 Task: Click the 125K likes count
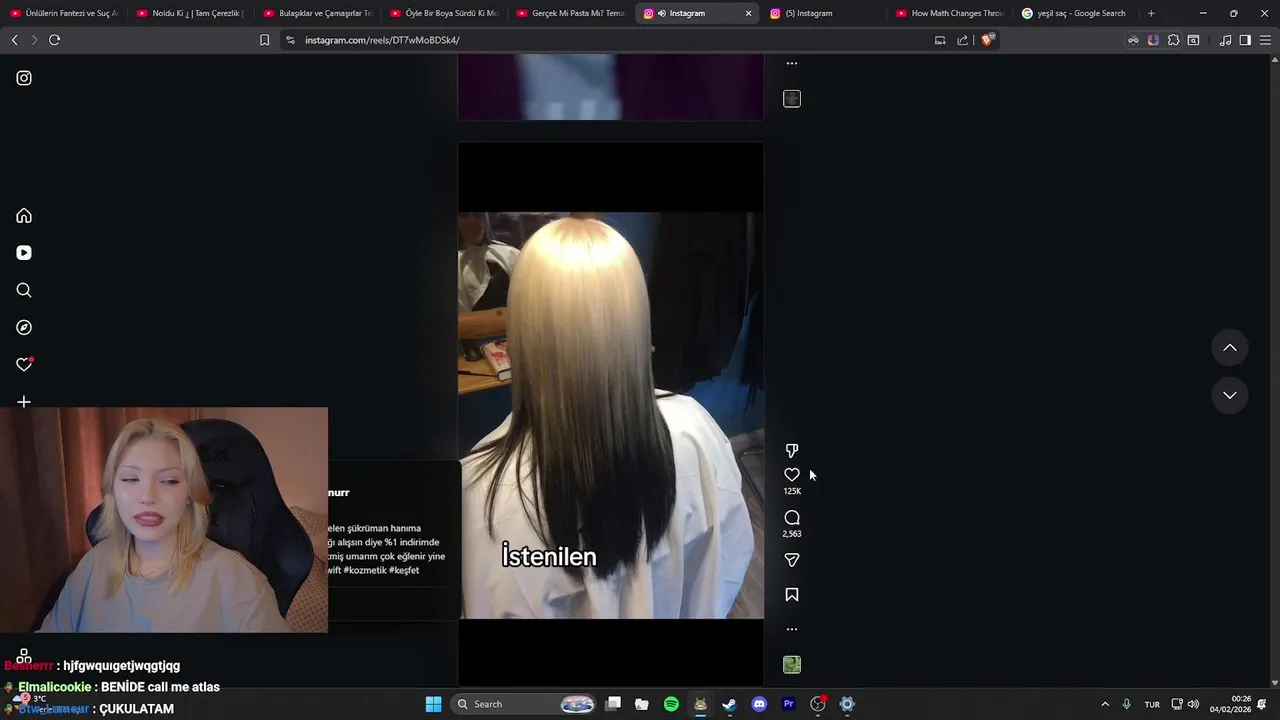(792, 492)
